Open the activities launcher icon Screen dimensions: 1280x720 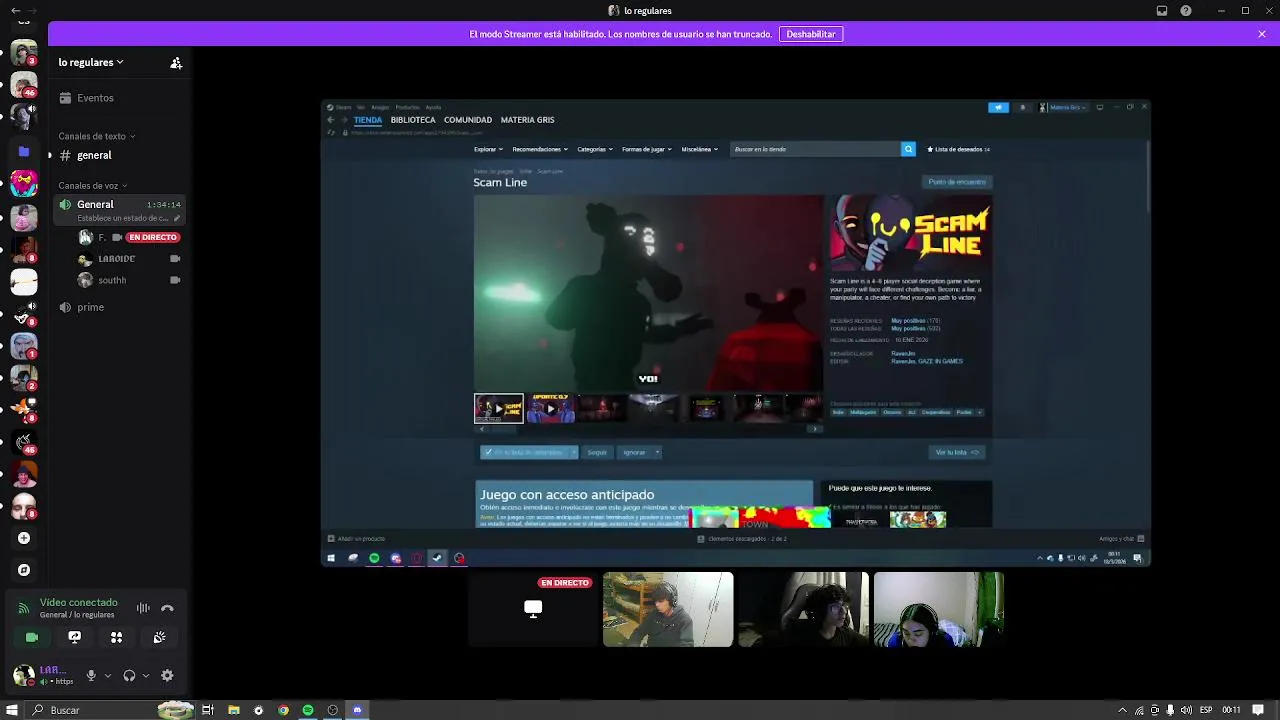(117, 637)
